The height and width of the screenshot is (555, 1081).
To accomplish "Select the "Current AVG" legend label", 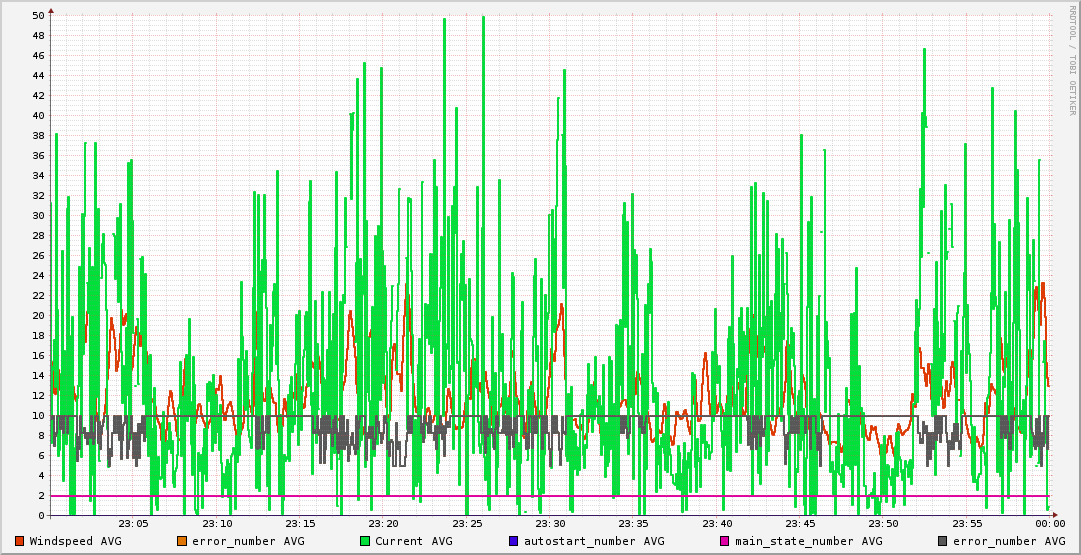I will coord(413,541).
